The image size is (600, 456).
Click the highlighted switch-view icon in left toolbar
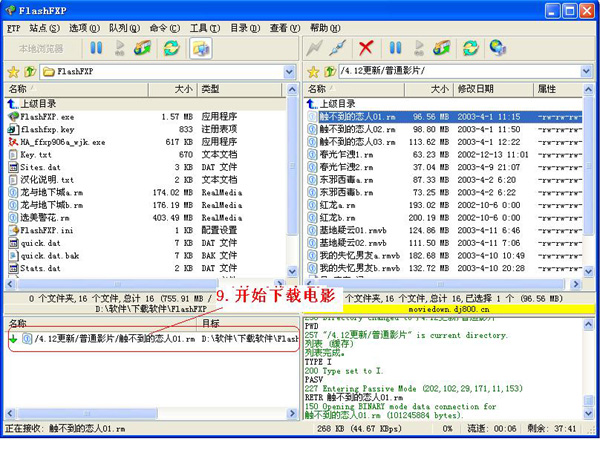(201, 48)
